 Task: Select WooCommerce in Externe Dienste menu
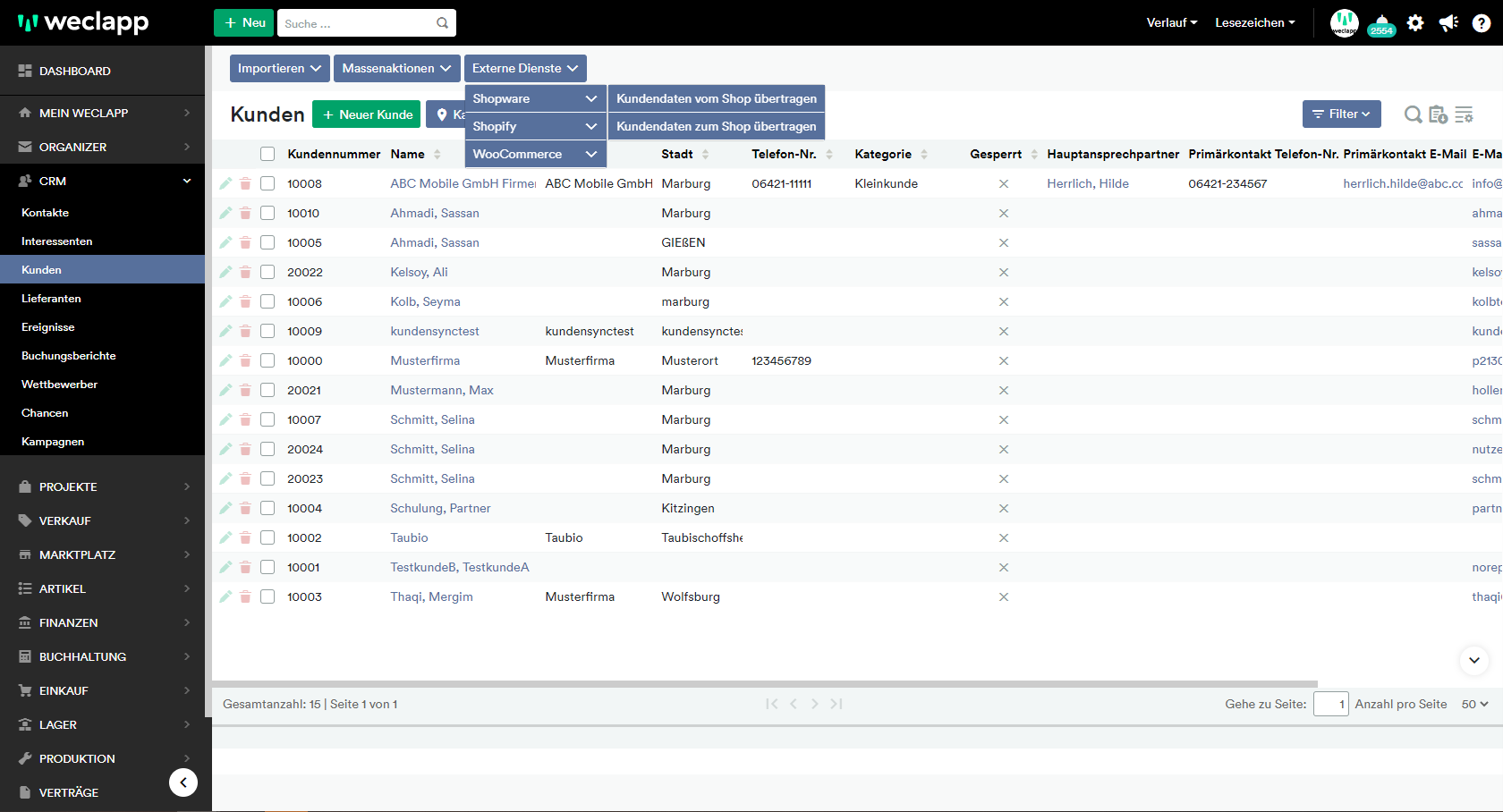[535, 154]
